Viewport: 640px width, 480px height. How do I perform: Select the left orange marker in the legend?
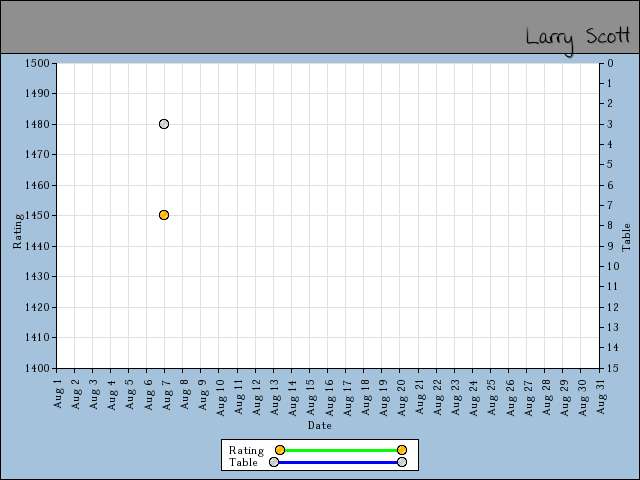pos(280,450)
